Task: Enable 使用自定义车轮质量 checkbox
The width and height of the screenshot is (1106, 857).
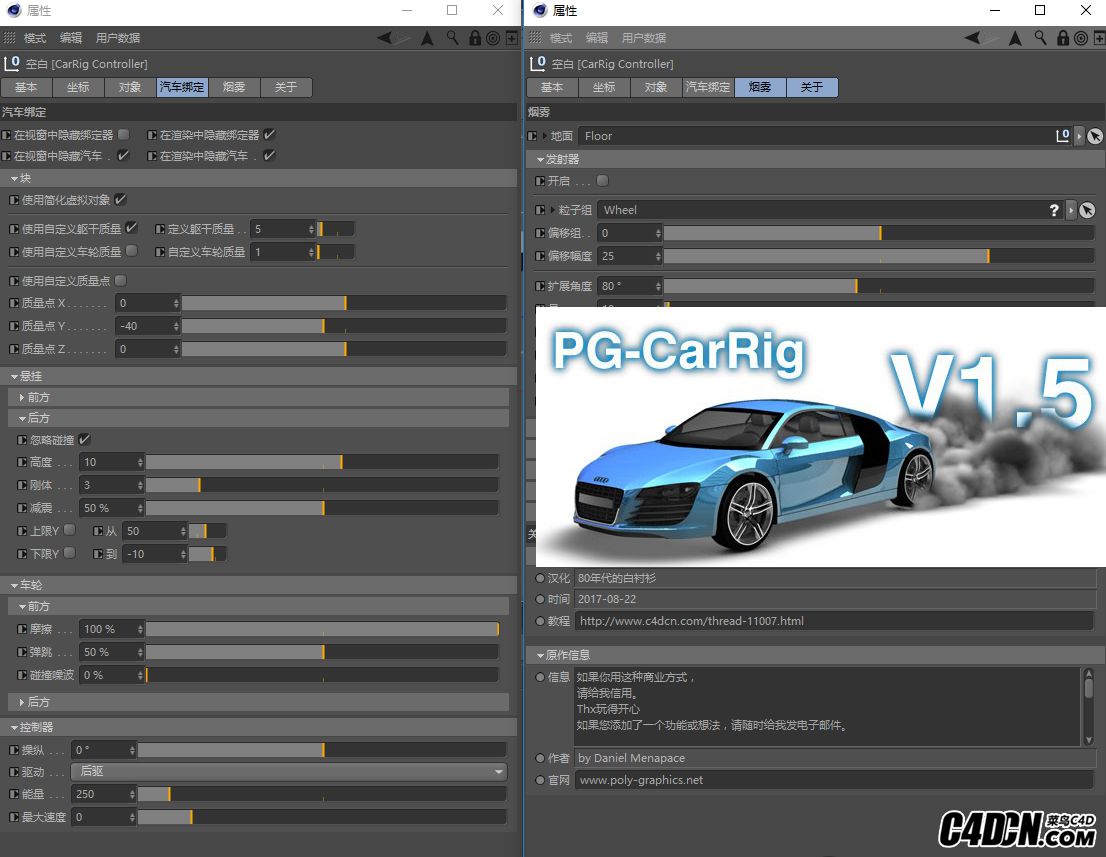Action: (132, 251)
